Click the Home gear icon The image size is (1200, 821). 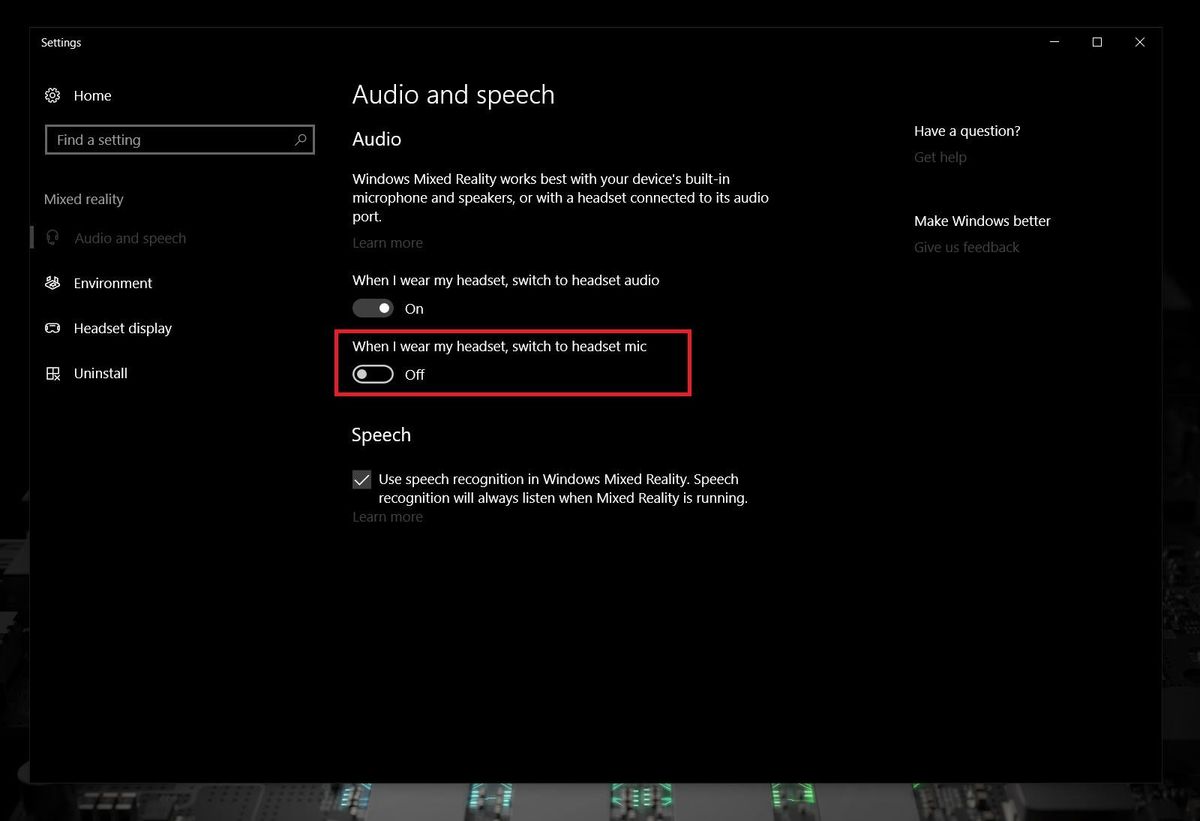(53, 95)
